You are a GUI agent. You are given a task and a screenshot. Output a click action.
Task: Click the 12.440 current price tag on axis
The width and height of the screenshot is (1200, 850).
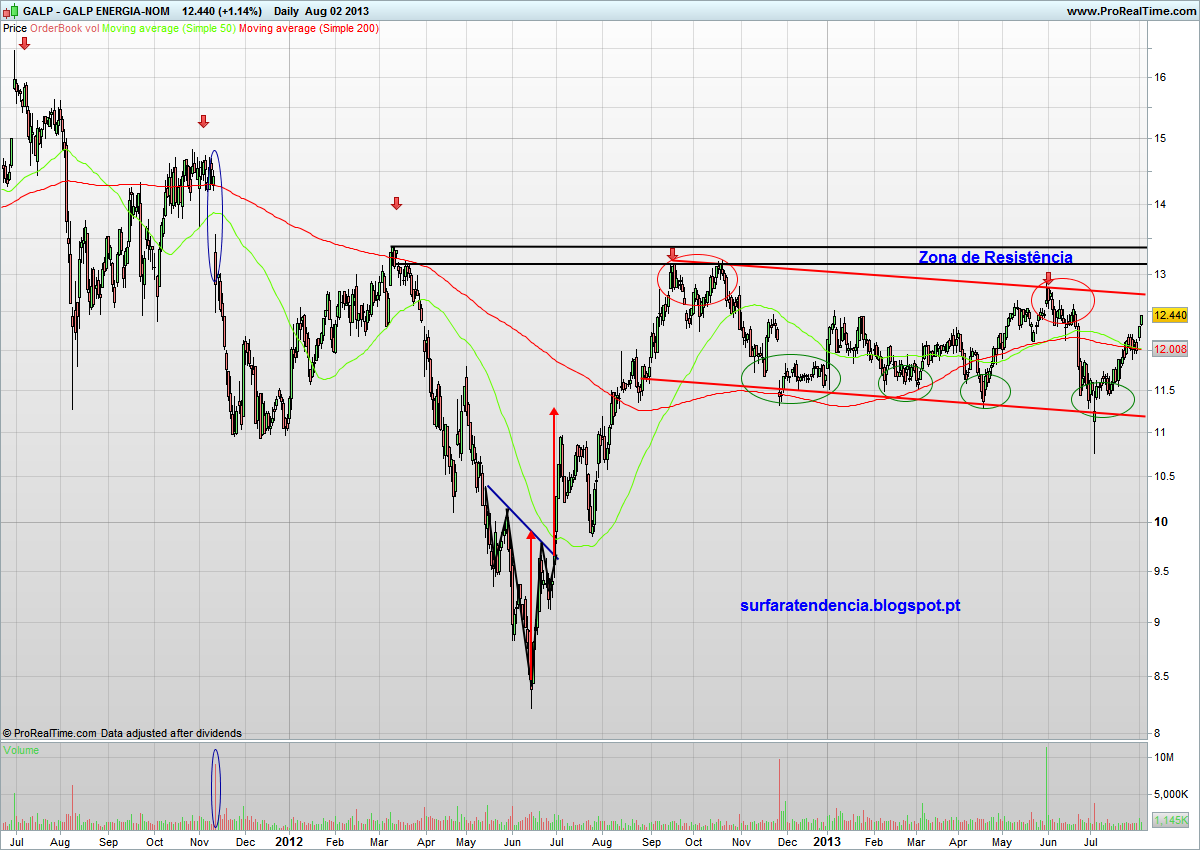[x=1169, y=315]
